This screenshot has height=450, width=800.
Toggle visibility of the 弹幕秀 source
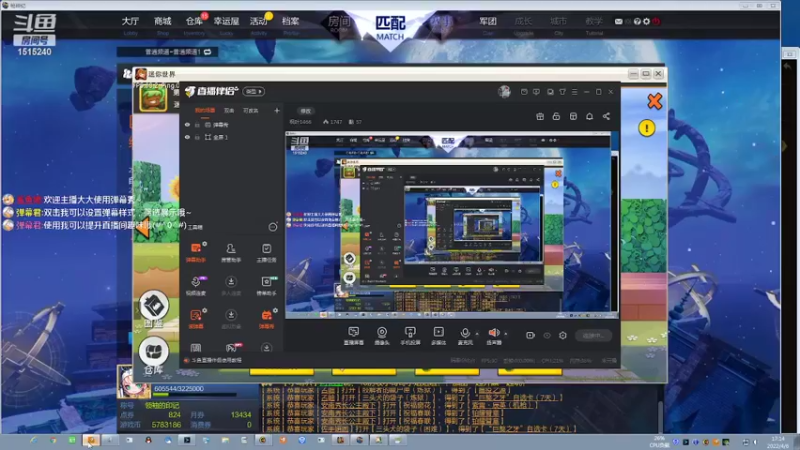[x=187, y=124]
